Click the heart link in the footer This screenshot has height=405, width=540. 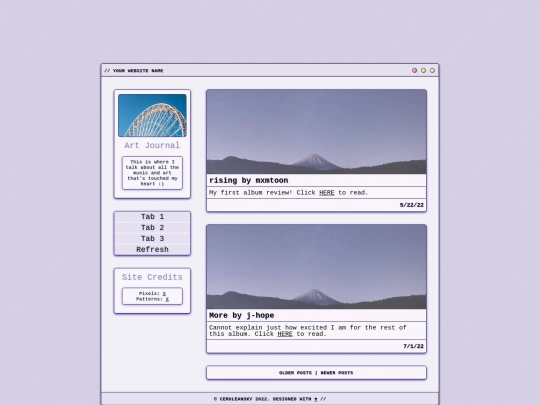click(x=315, y=399)
